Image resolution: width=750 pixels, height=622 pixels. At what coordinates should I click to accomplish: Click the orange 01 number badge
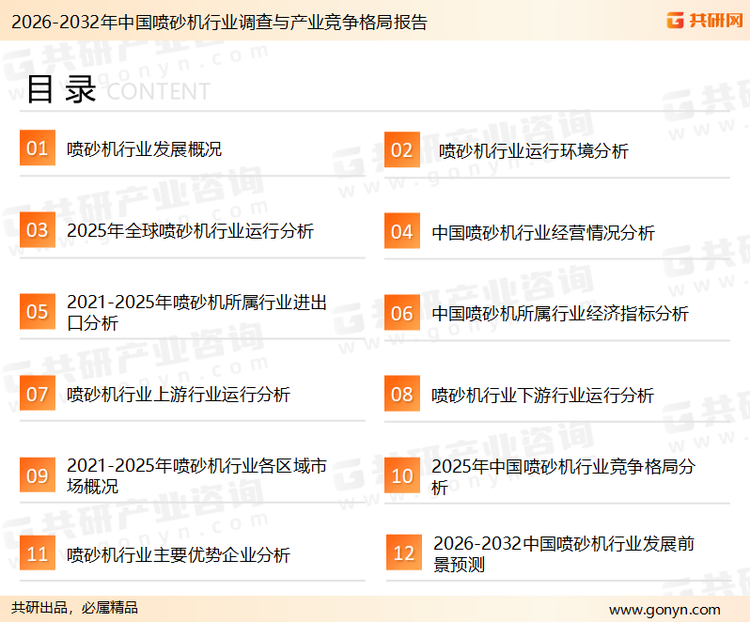click(x=37, y=149)
